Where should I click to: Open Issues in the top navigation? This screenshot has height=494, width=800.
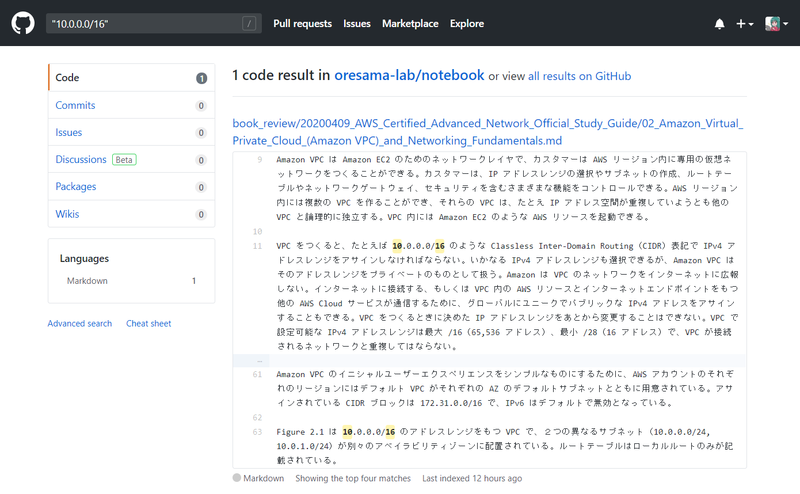[x=357, y=23]
